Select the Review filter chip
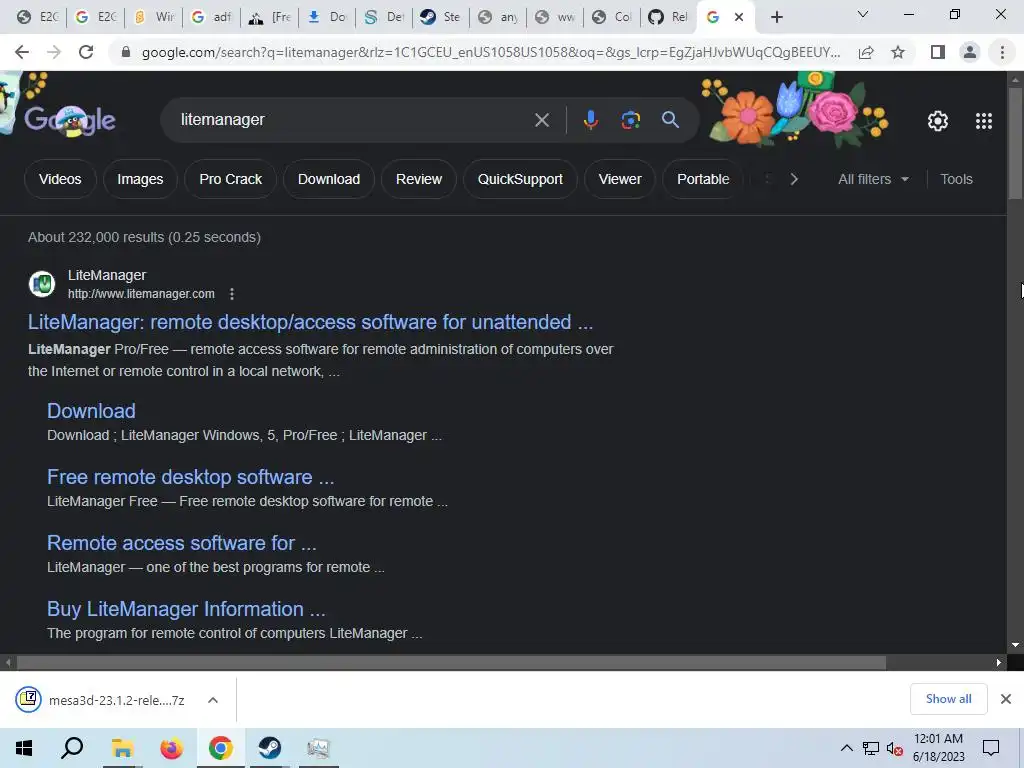This screenshot has height=768, width=1024. point(419,179)
